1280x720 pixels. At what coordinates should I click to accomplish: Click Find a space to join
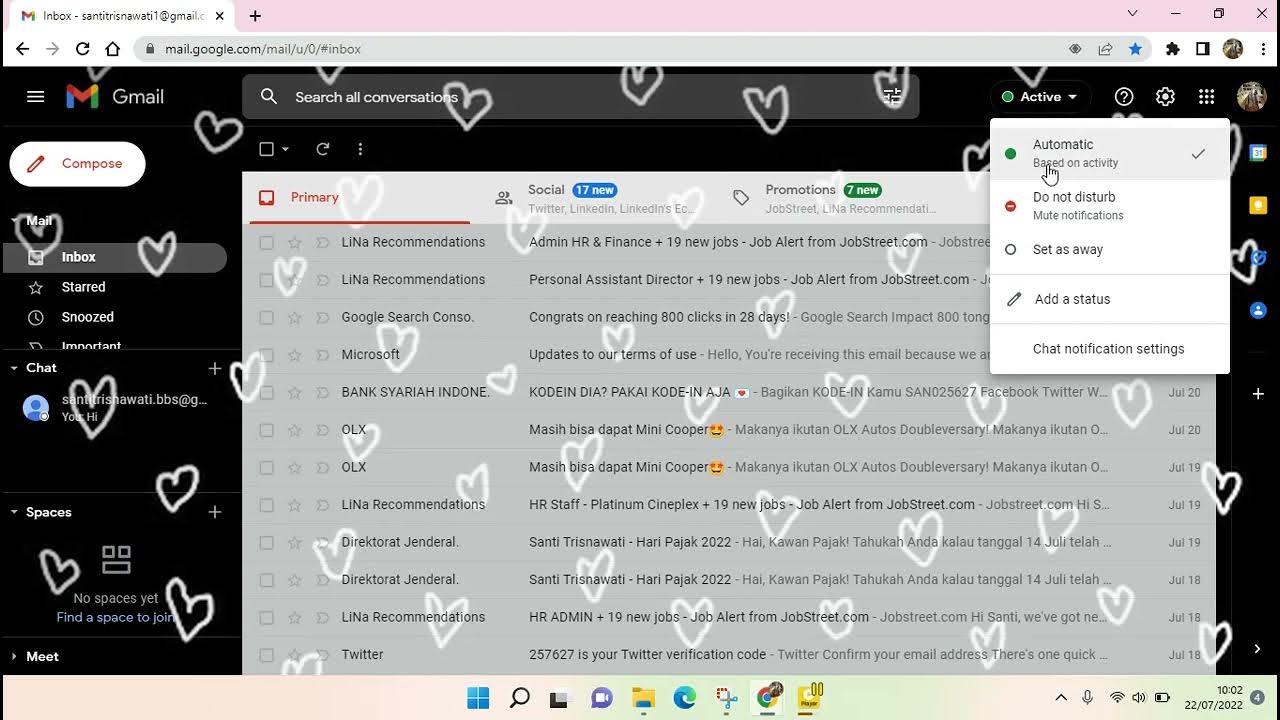pos(116,617)
